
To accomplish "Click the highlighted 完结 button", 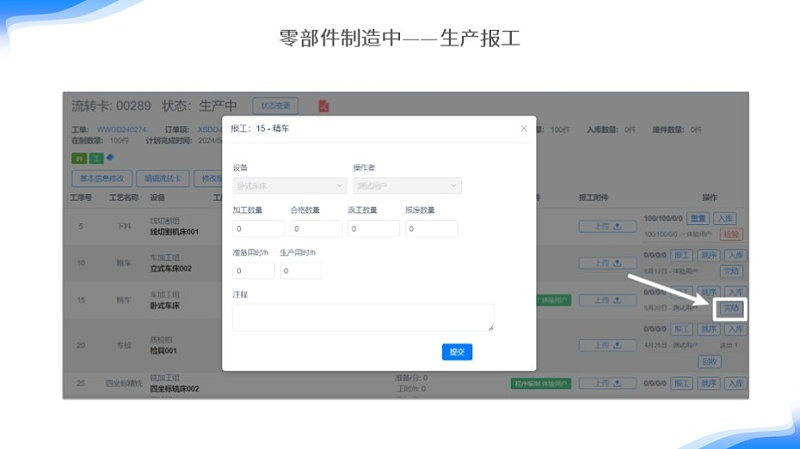I will tap(731, 308).
